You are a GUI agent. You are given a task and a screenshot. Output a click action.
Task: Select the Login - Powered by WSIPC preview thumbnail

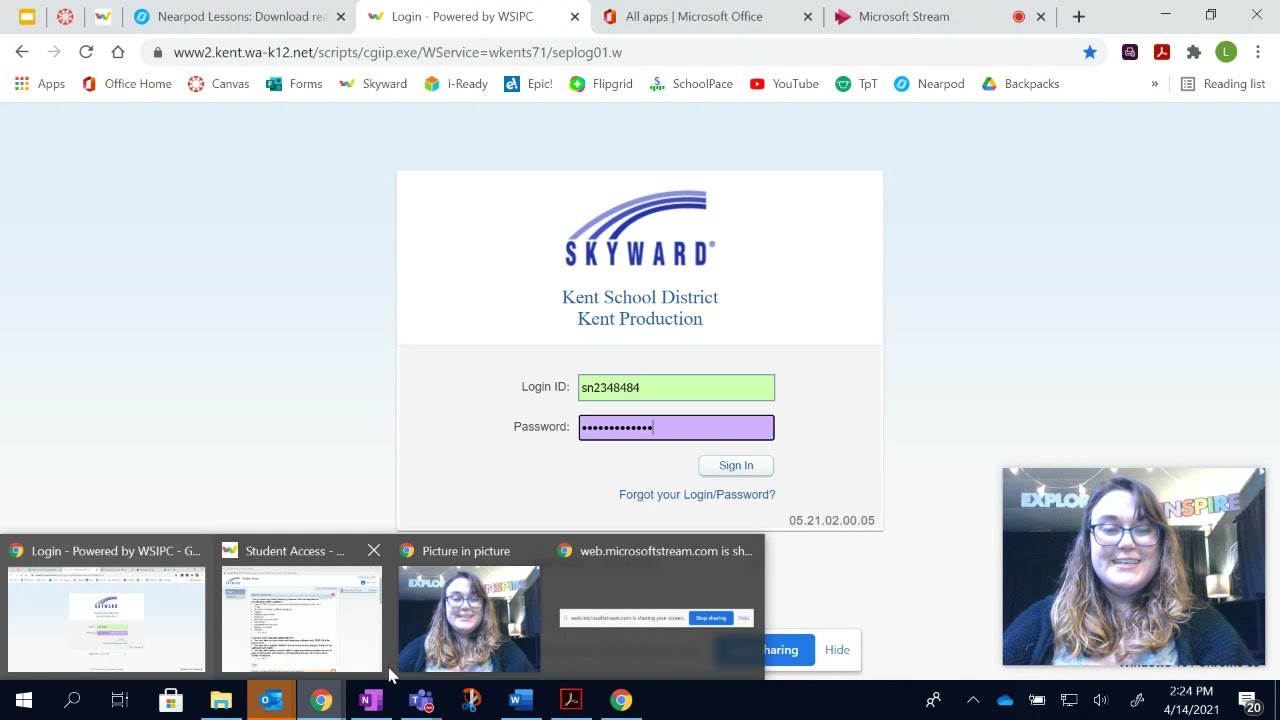(x=107, y=619)
